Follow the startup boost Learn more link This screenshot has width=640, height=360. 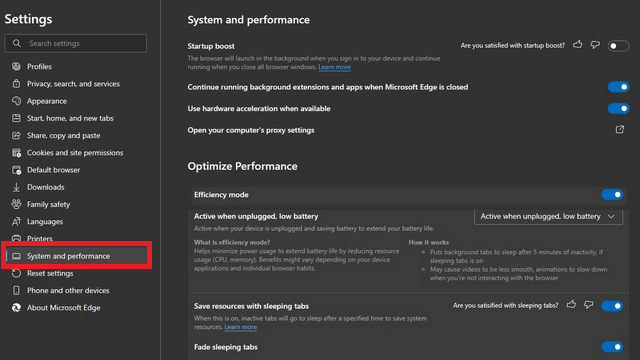(x=334, y=67)
